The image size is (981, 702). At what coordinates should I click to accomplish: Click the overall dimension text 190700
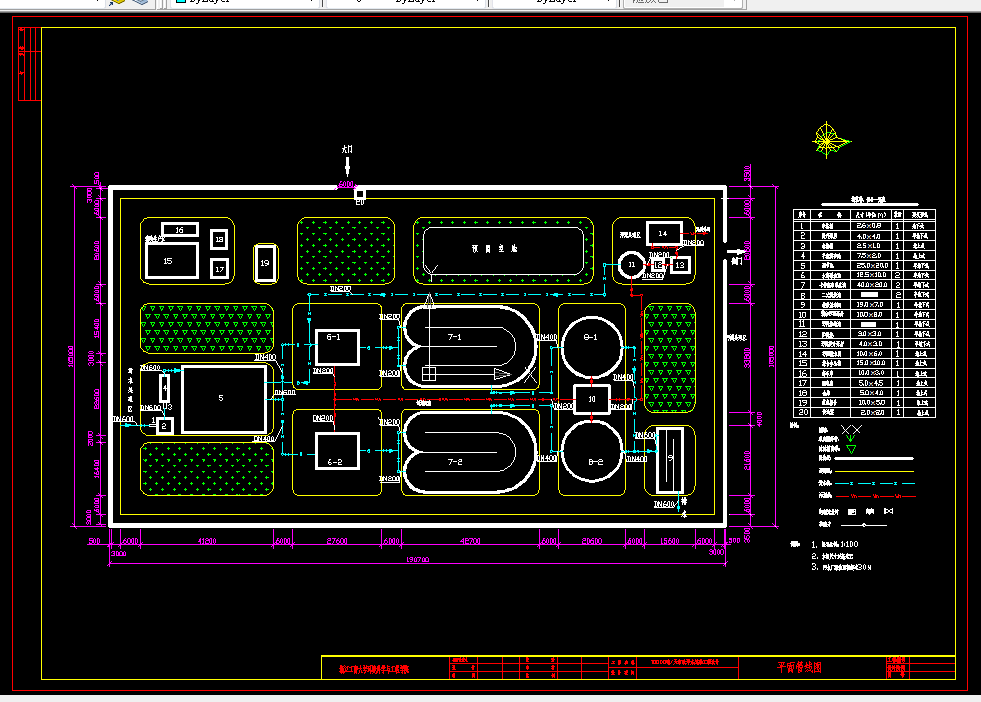pos(417,560)
